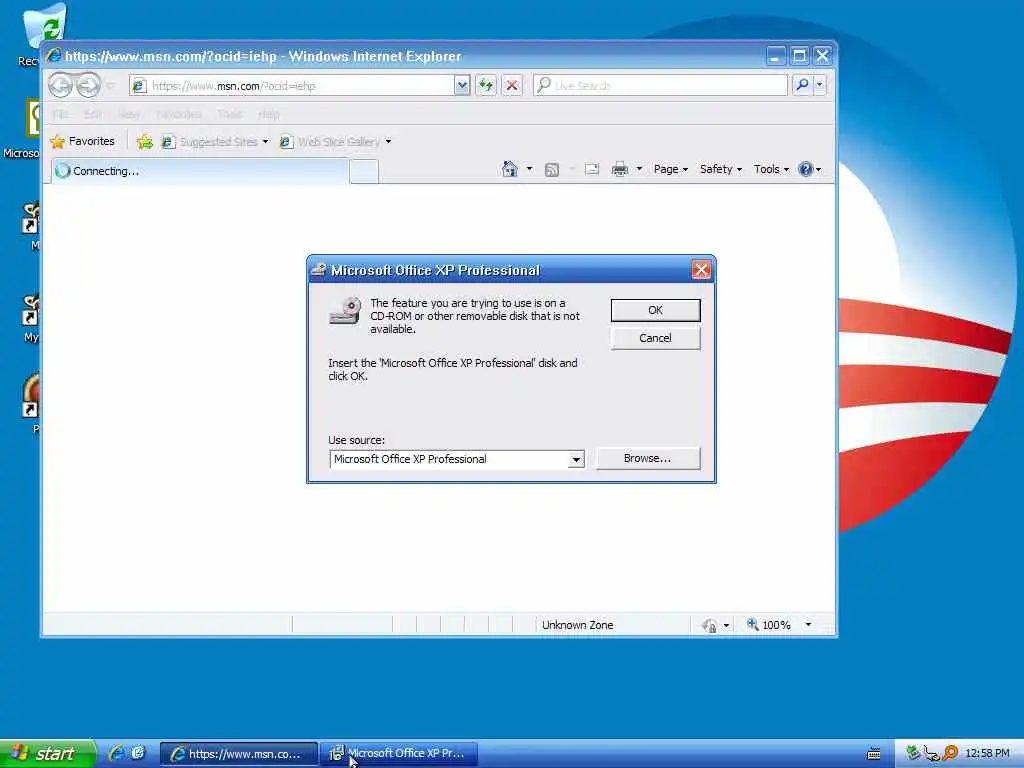The height and width of the screenshot is (768, 1024).
Task: Click Add to Favorites Bar icon
Action: [x=145, y=142]
